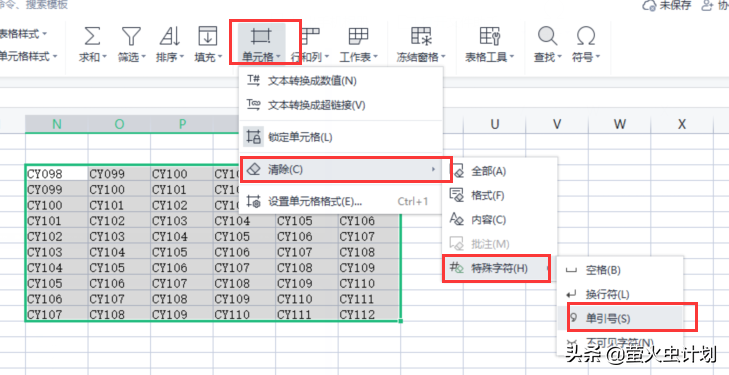
Task: Select column X header
Action: click(x=682, y=124)
